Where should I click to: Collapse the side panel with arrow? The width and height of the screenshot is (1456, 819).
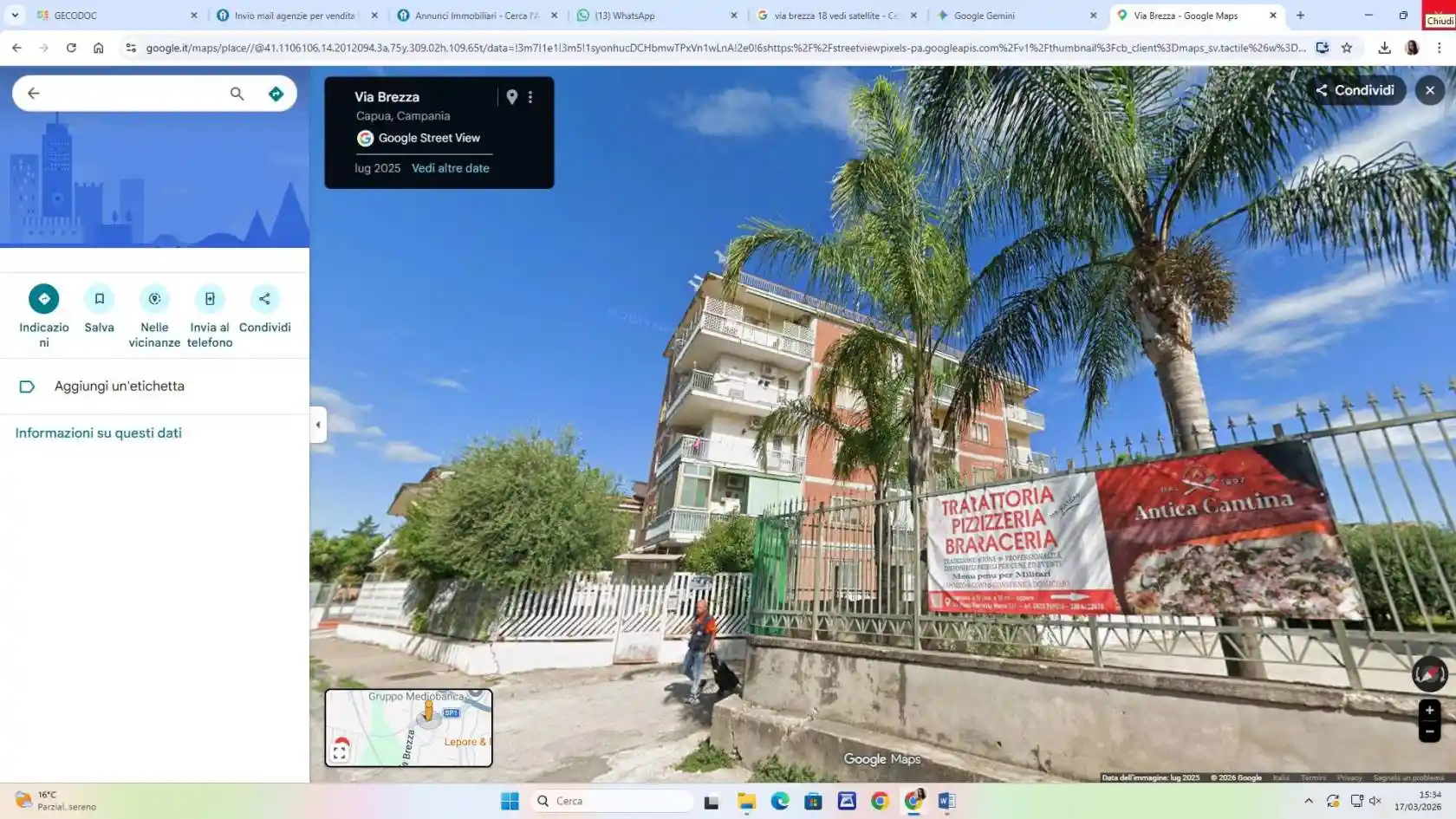pos(318,425)
